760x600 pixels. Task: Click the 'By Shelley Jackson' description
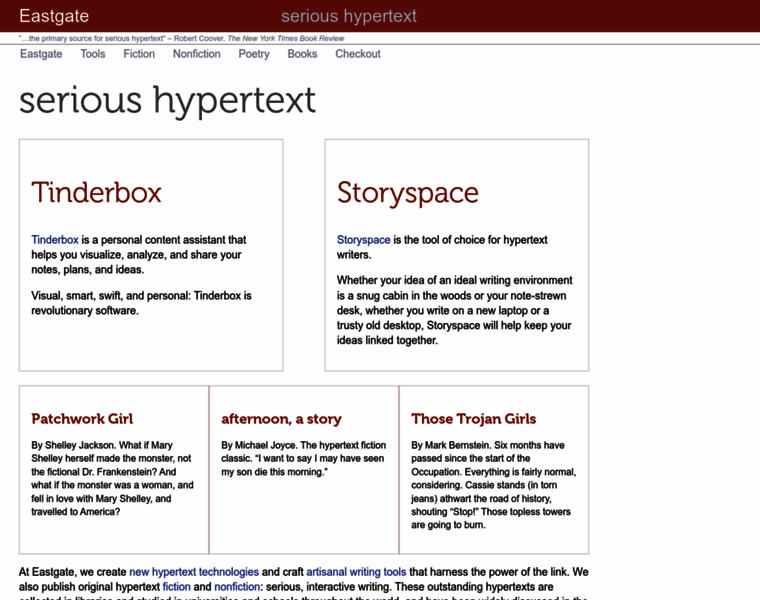[112, 478]
